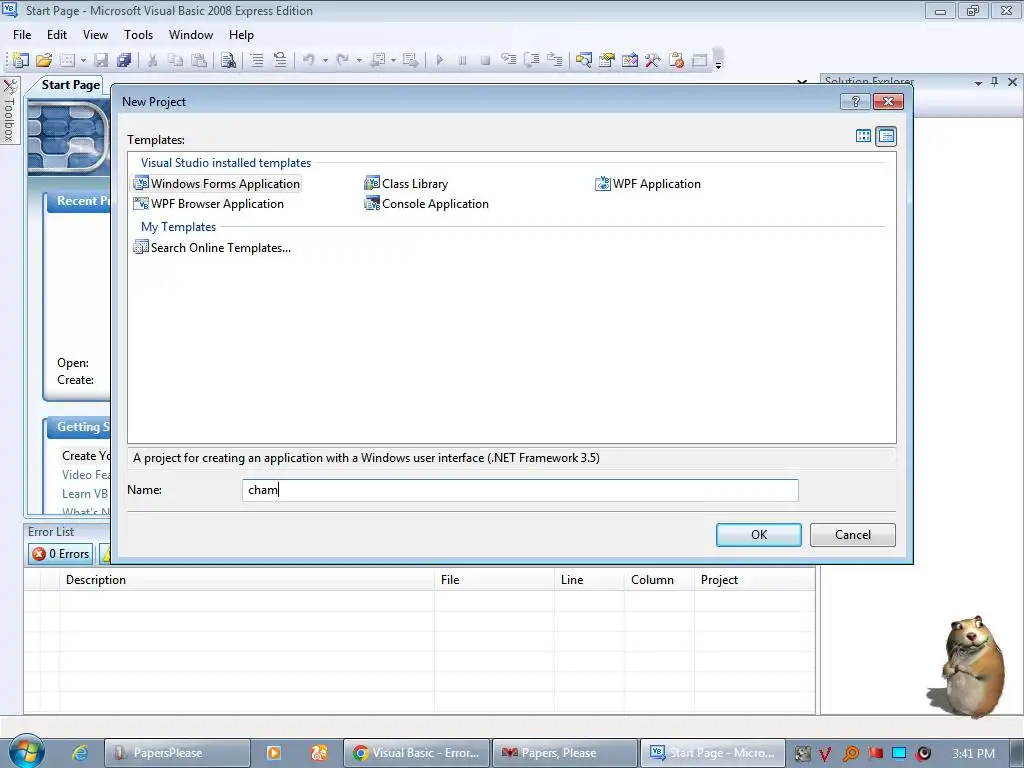Open the Add New Item dropdown arrow

[x=83, y=61]
